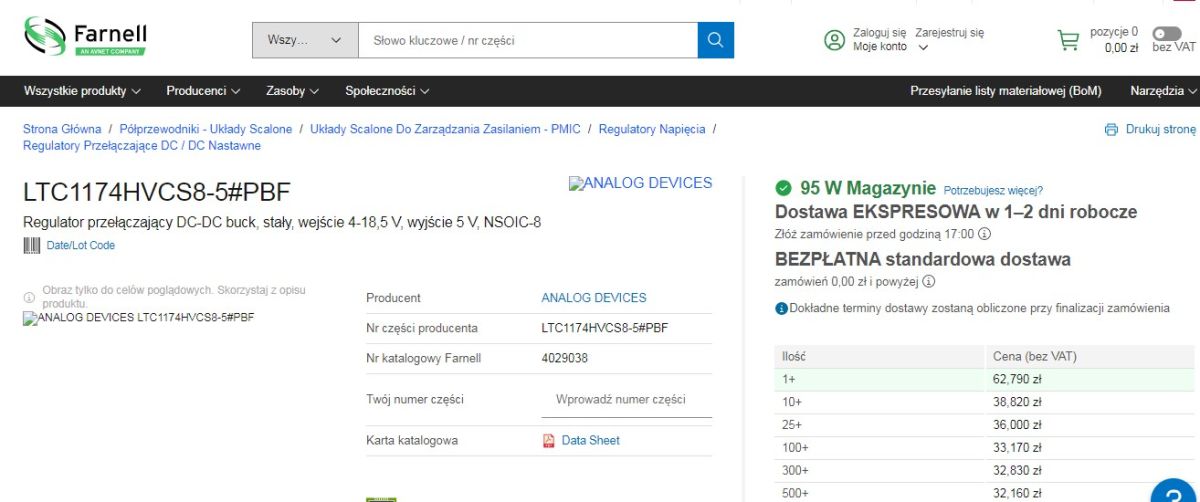This screenshot has width=1200, height=502.
Task: Expand the Moje konto dropdown
Action: click(x=890, y=47)
